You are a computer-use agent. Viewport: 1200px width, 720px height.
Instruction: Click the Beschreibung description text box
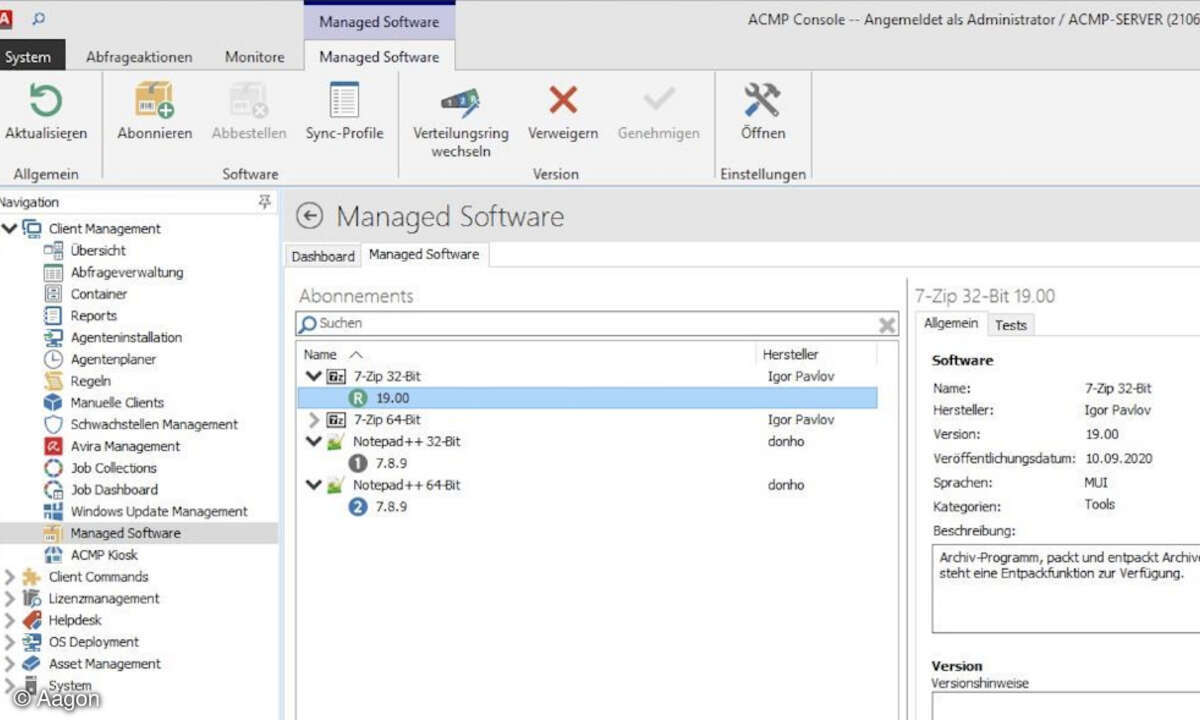(1065, 588)
